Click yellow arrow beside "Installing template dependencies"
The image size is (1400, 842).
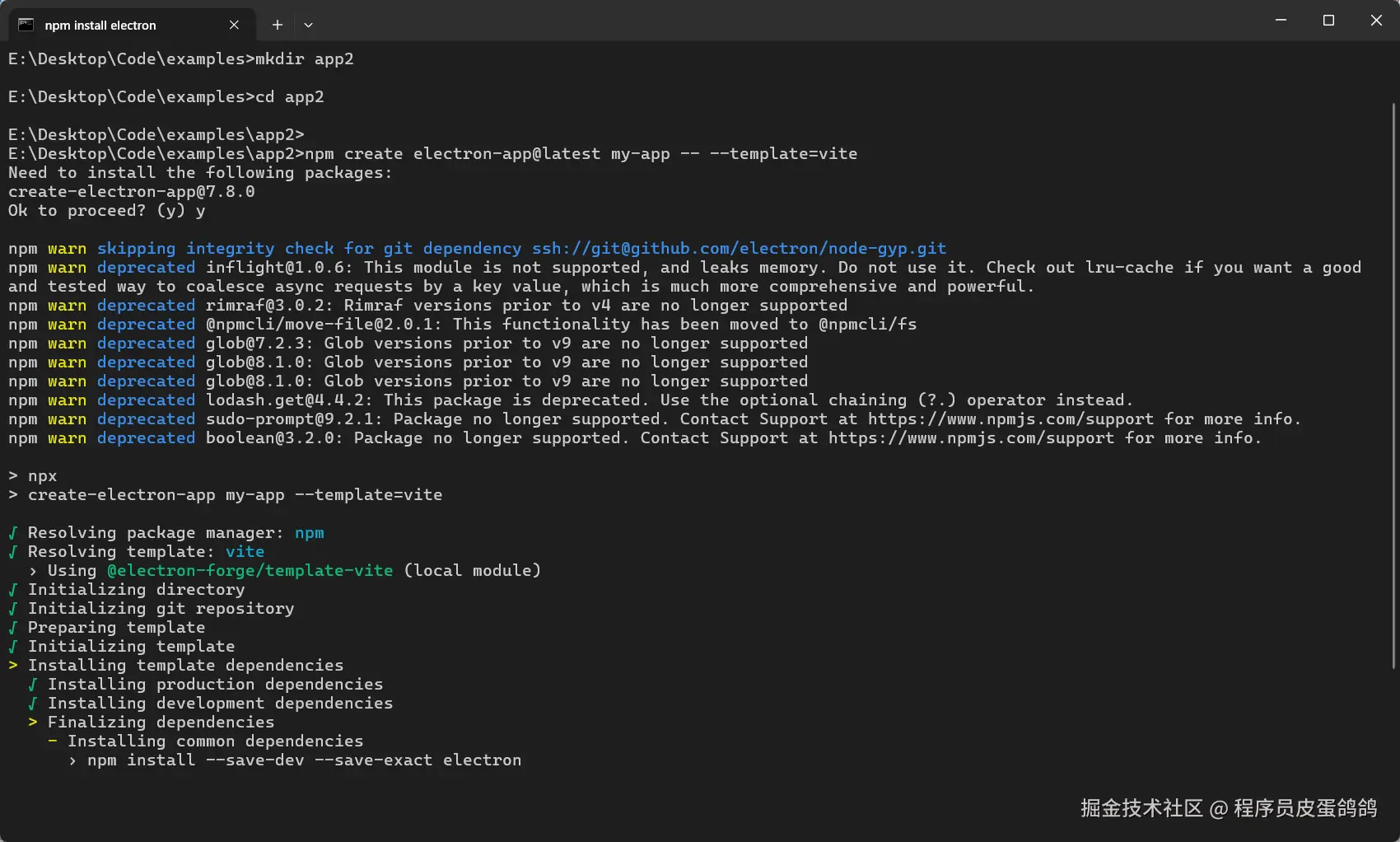pyautogui.click(x=13, y=666)
